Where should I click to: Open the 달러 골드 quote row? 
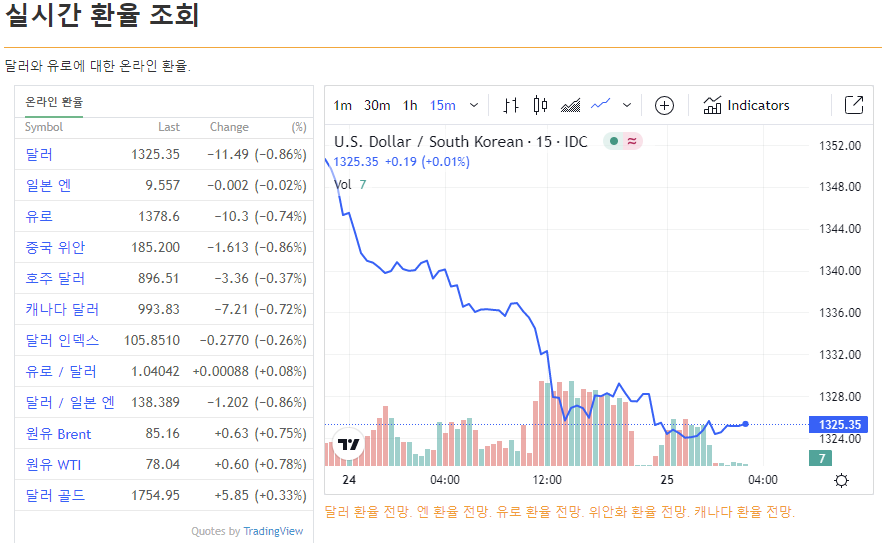click(x=164, y=495)
